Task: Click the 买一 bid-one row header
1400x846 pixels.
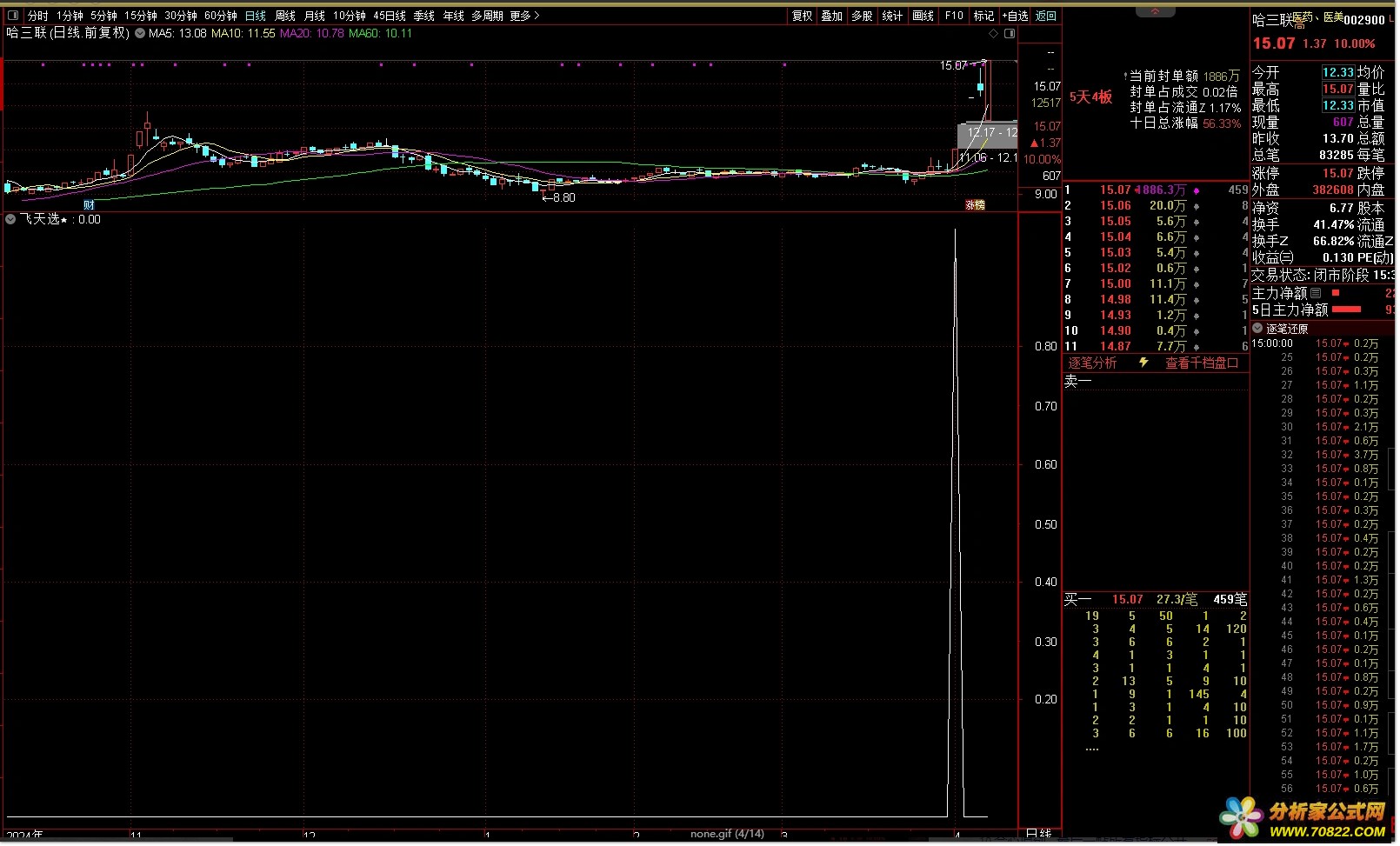Action: [1156, 599]
